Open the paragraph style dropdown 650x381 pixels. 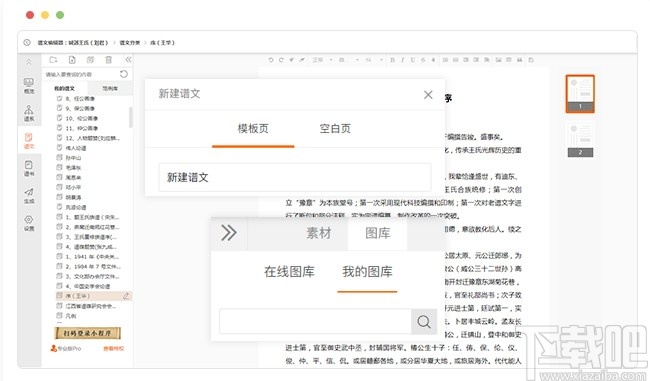click(323, 60)
